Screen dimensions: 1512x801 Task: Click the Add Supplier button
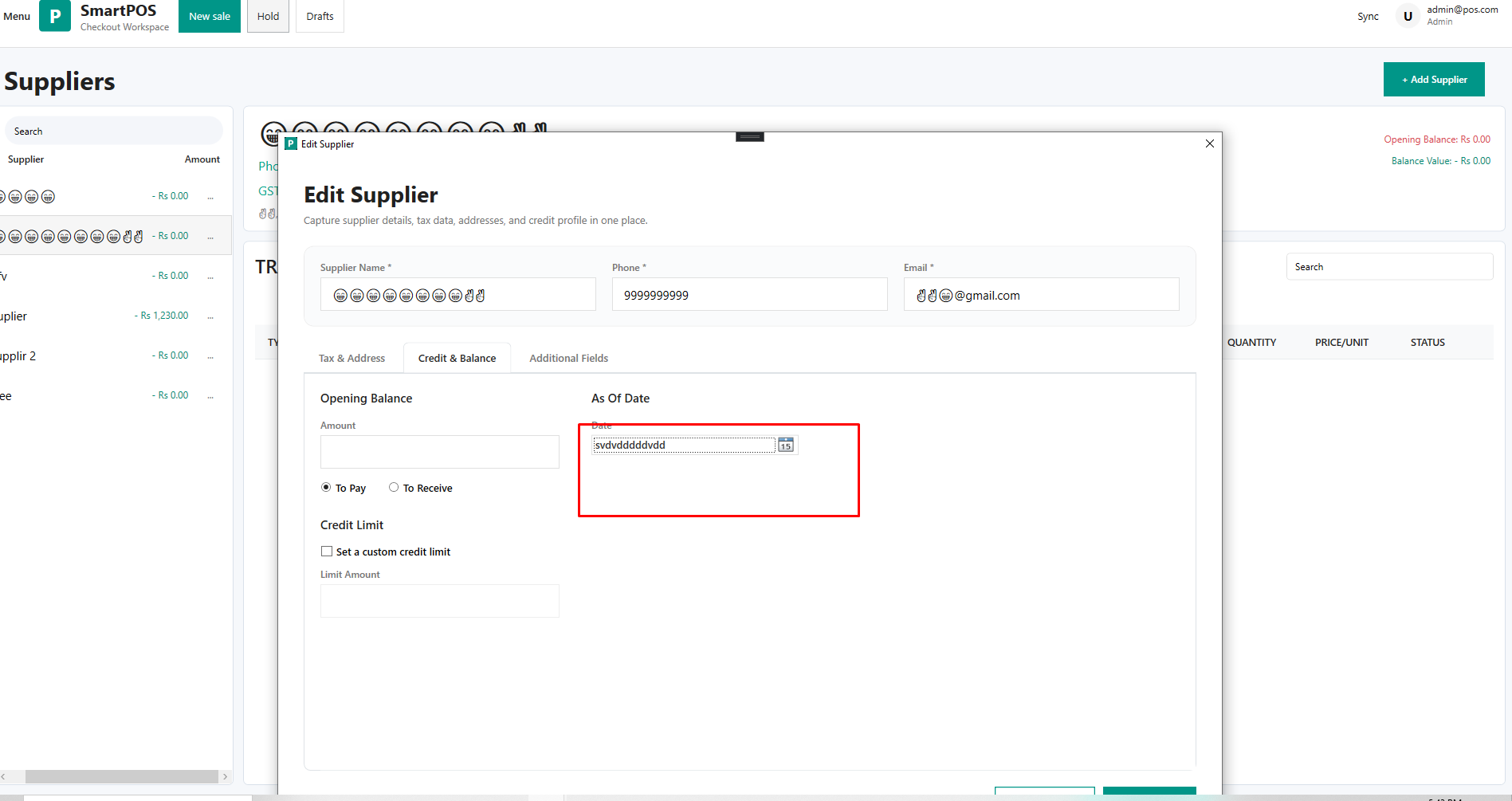(x=1433, y=80)
